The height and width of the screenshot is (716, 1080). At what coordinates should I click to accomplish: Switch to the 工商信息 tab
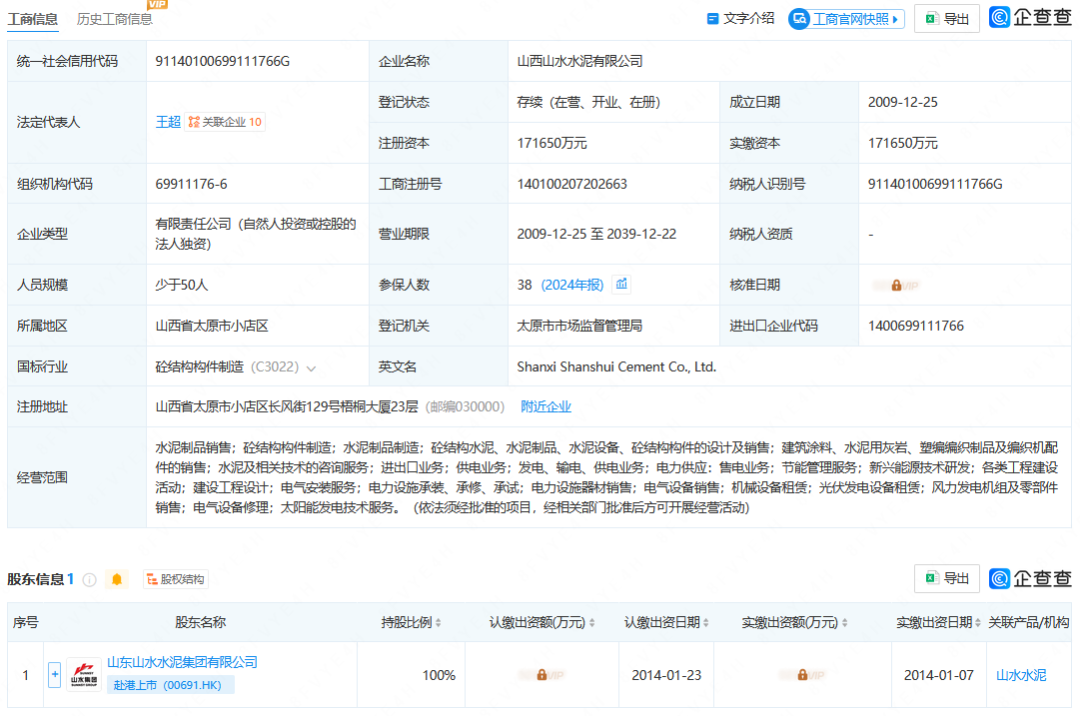pyautogui.click(x=32, y=19)
